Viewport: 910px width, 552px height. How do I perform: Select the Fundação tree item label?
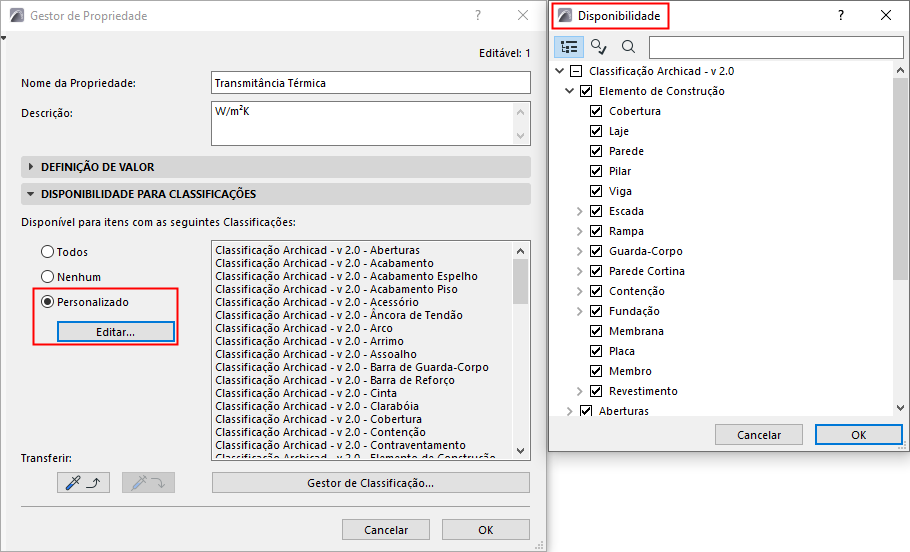coord(634,311)
